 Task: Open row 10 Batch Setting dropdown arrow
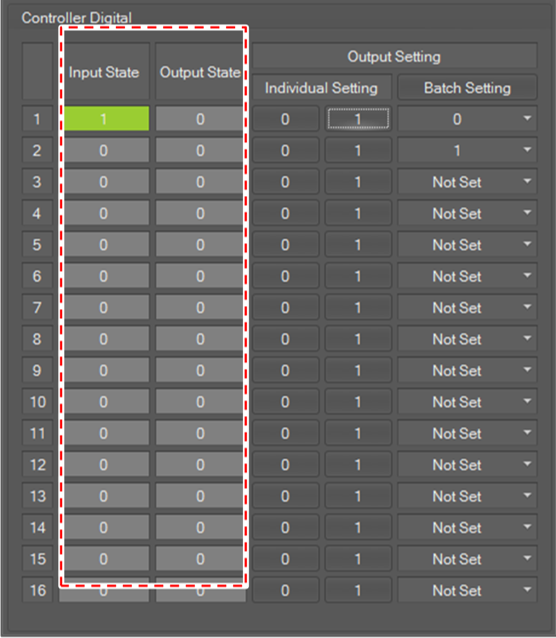pyautogui.click(x=527, y=402)
